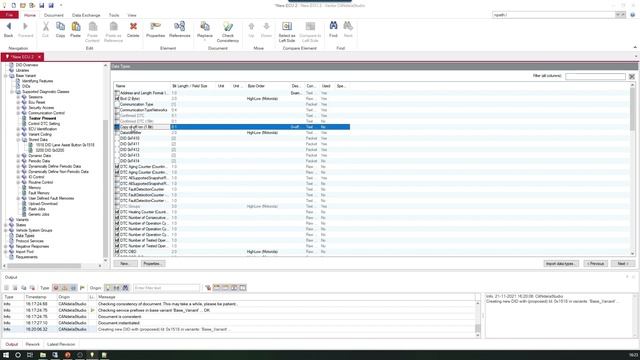Select 1518 DID Lane Assist Button tree item
This screenshot has width=640, height=360.
(65, 145)
